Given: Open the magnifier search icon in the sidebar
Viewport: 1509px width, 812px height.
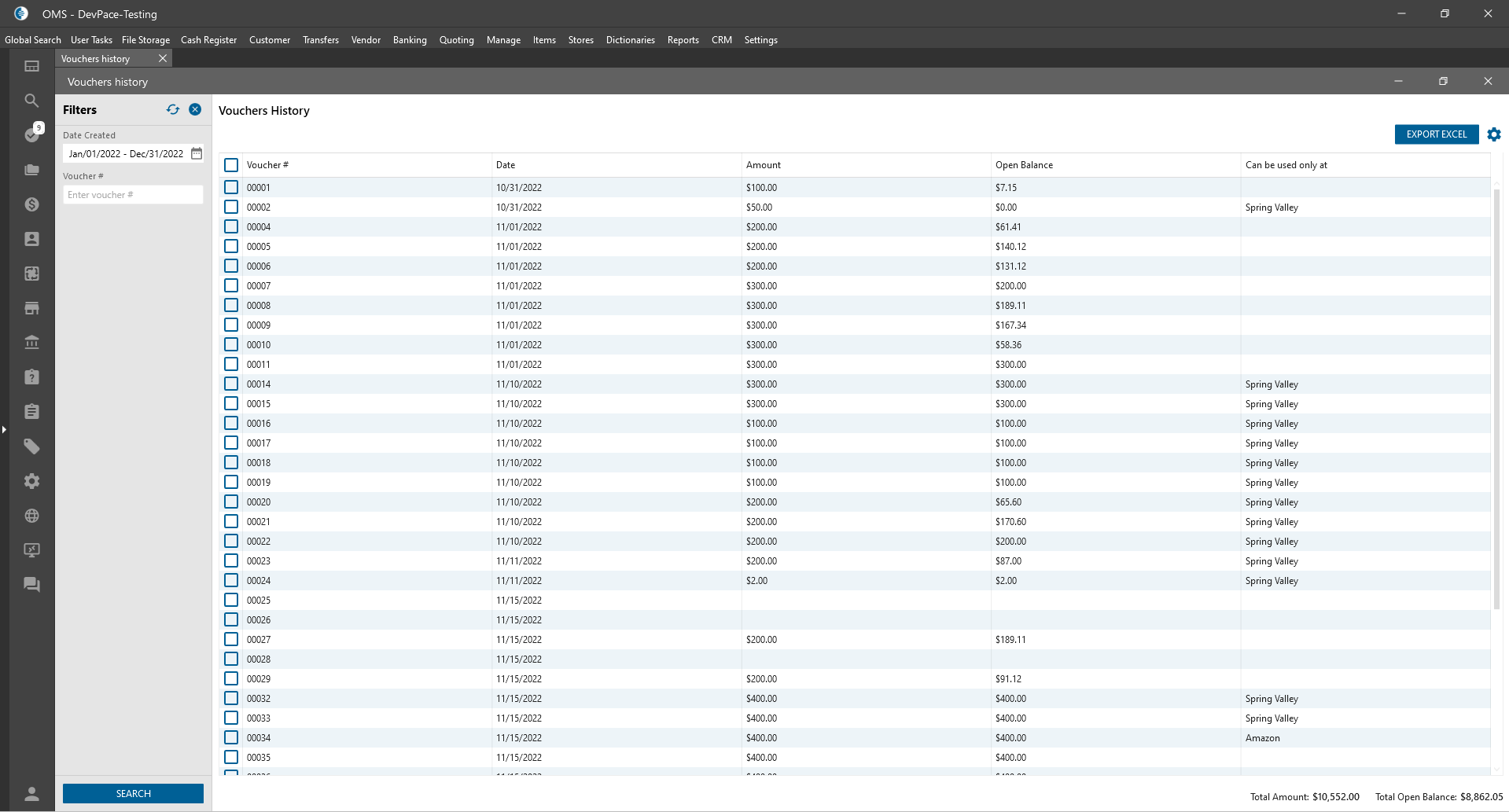Looking at the screenshot, I should 31,101.
